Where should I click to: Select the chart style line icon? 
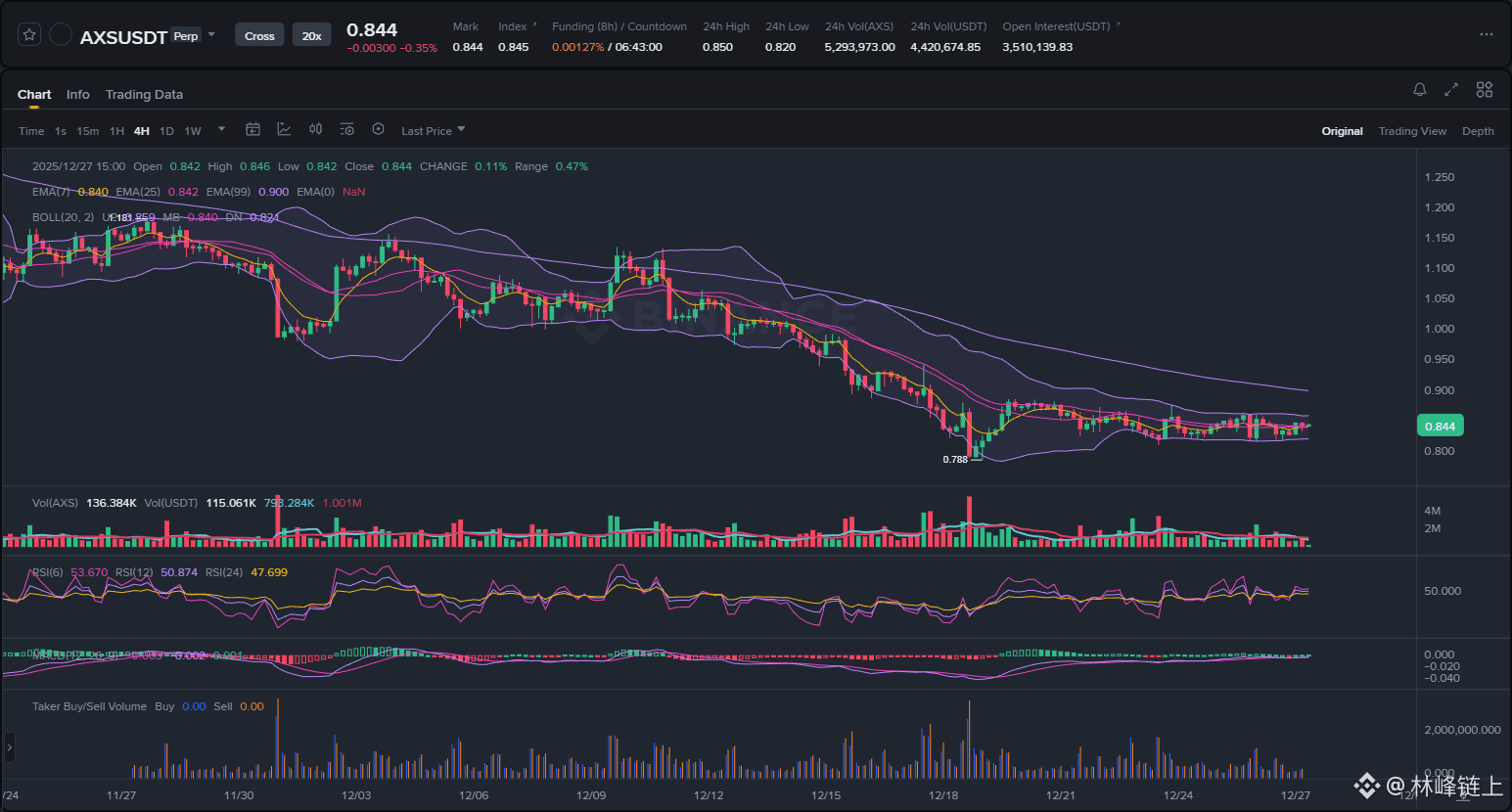click(x=284, y=129)
